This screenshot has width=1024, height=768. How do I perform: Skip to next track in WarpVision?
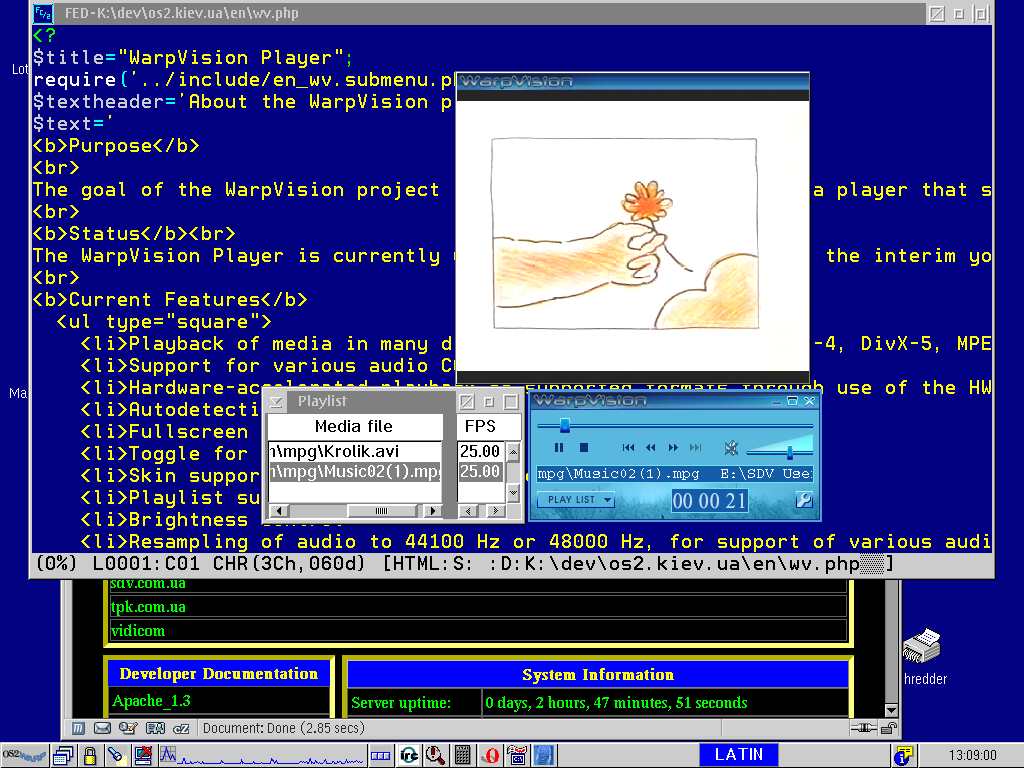click(x=696, y=447)
